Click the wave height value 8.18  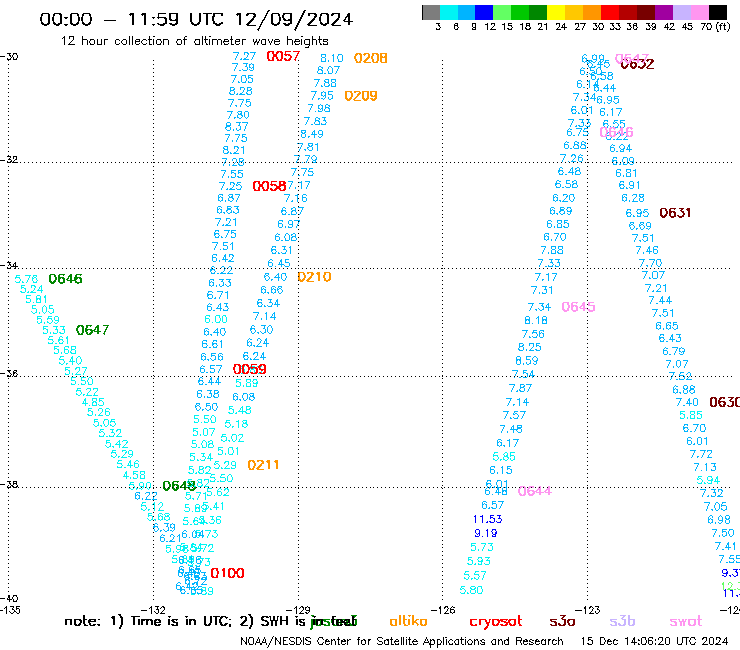(x=536, y=321)
